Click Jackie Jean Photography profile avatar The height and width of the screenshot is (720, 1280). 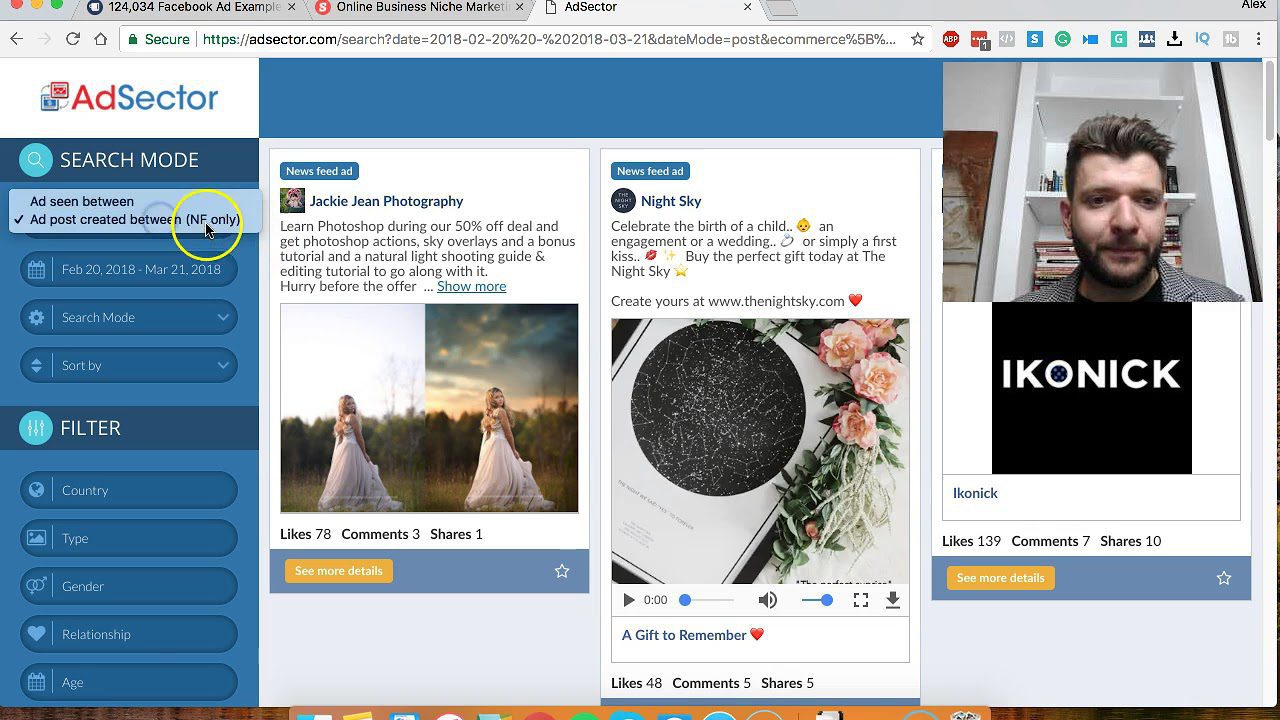click(x=292, y=200)
